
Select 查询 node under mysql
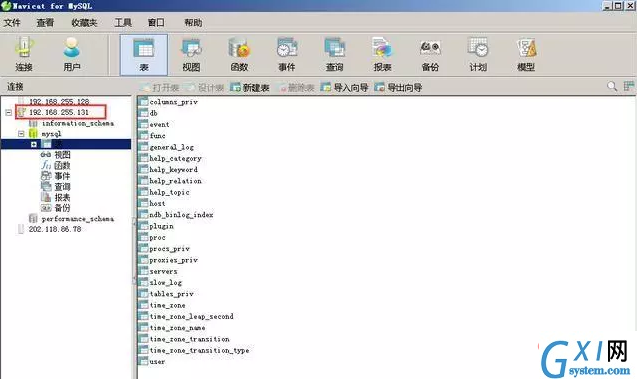pyautogui.click(x=62, y=187)
